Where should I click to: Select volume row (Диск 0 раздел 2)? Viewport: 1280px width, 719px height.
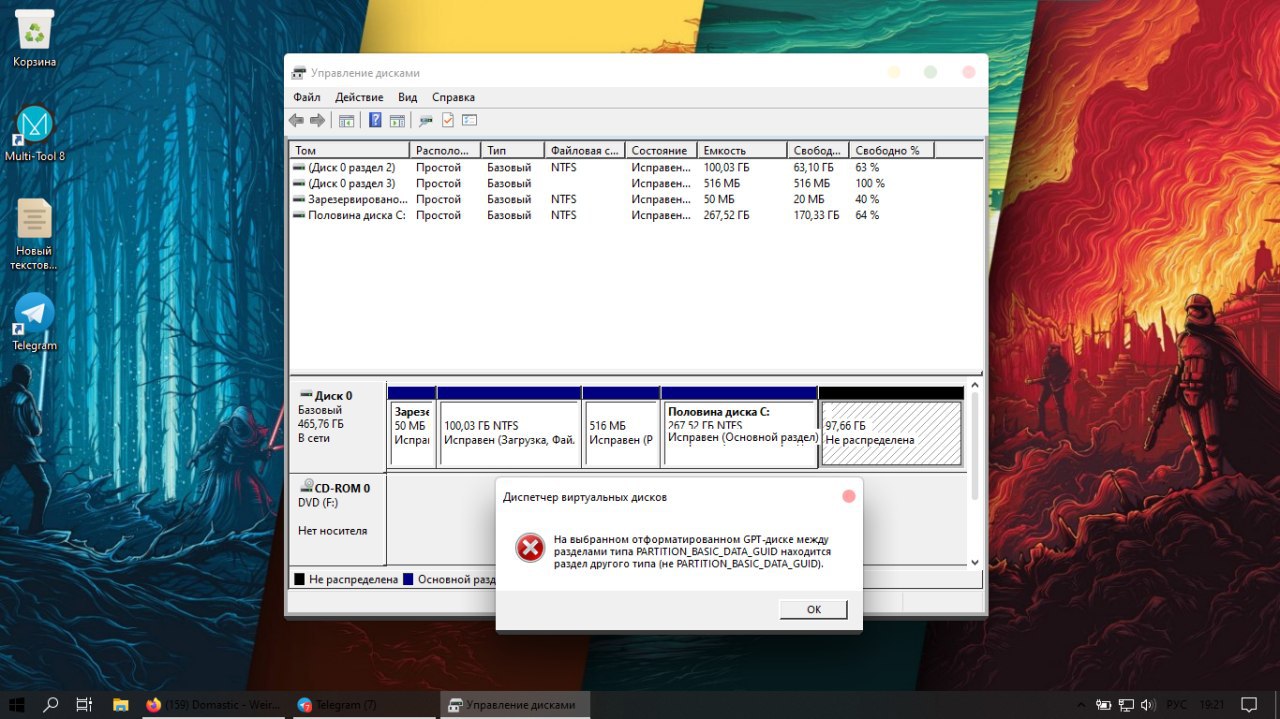click(636, 167)
